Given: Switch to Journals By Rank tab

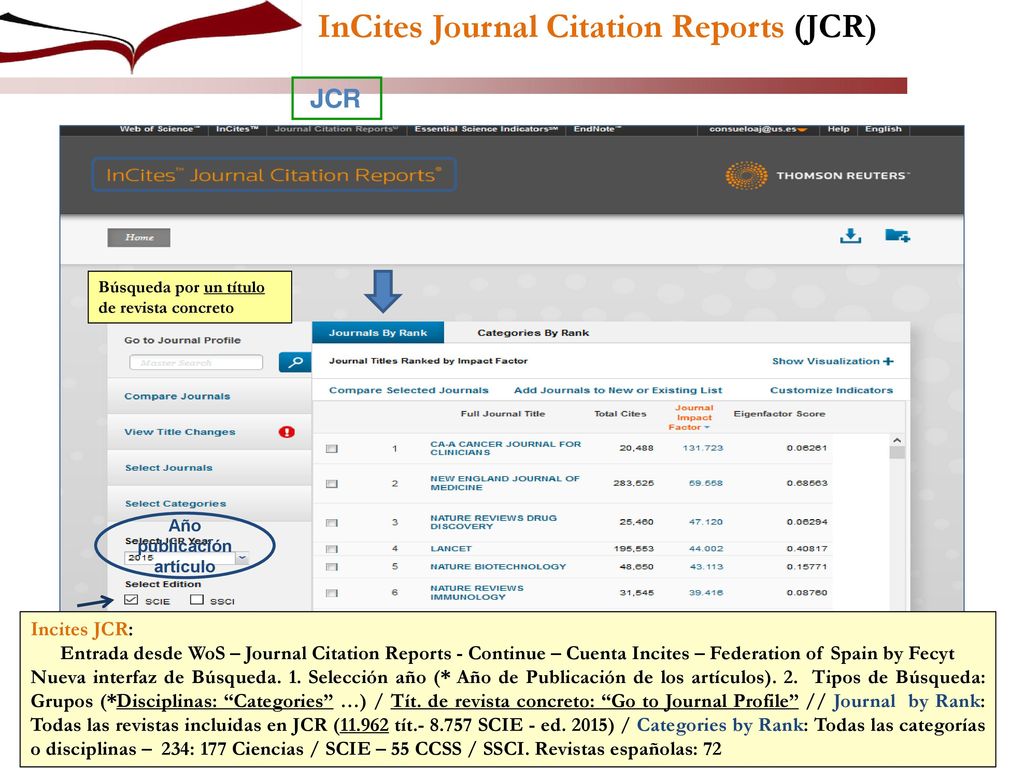Looking at the screenshot, I should point(377,332).
